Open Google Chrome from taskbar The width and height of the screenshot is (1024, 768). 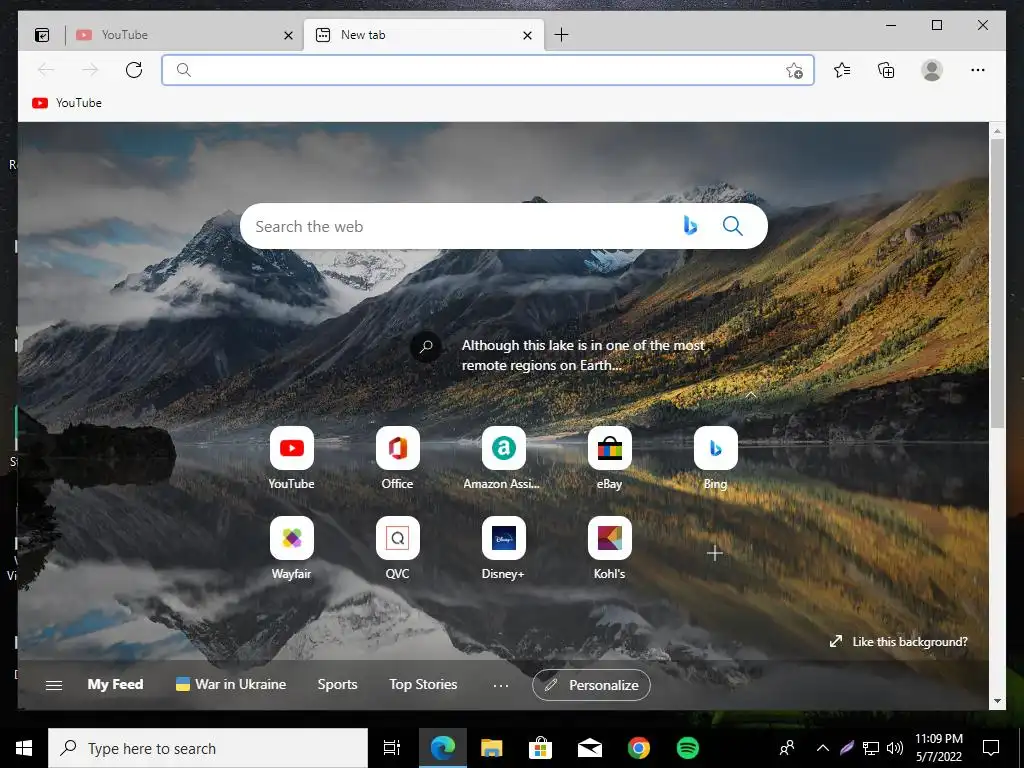coord(639,748)
